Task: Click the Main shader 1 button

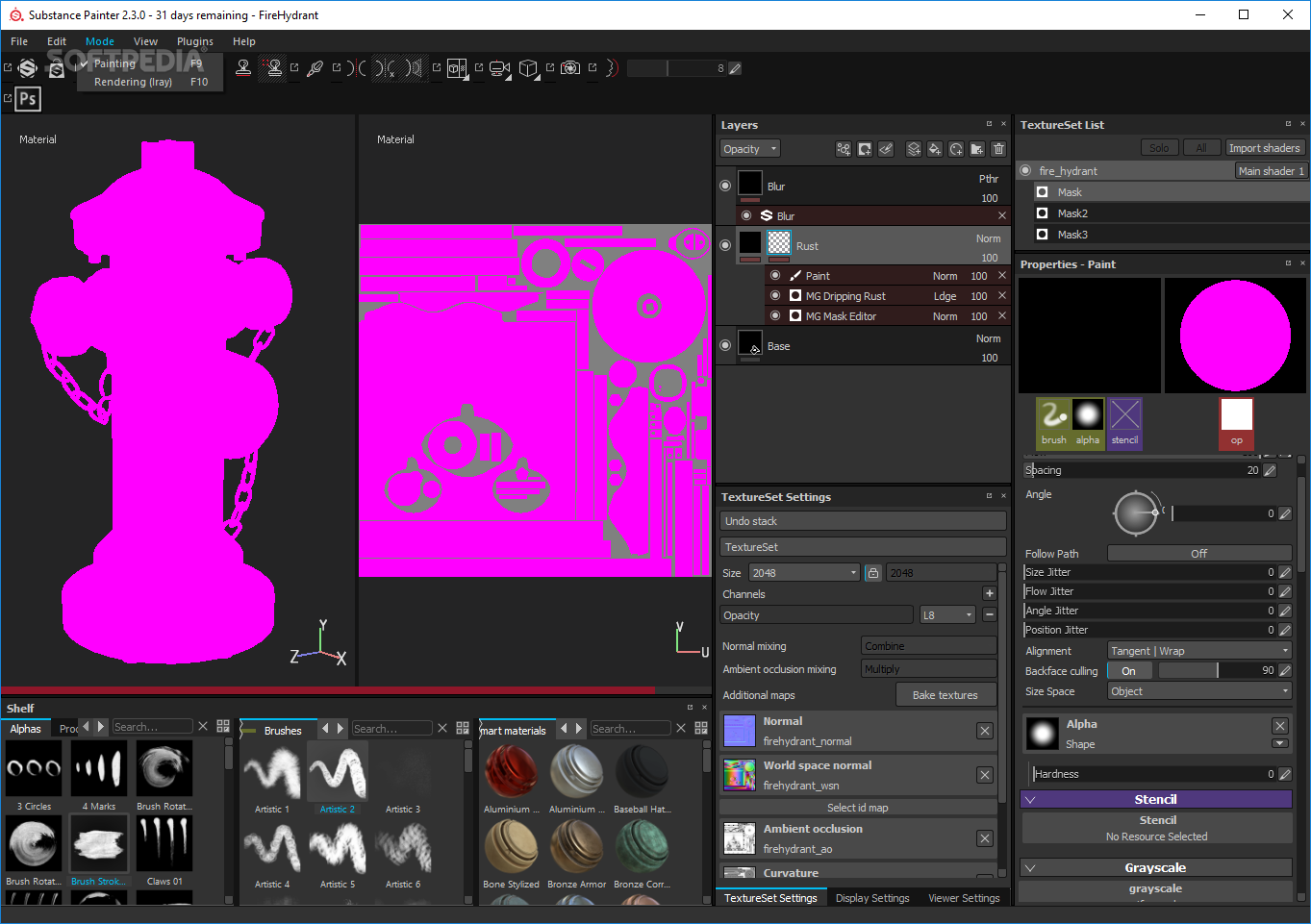Action: click(x=1271, y=171)
